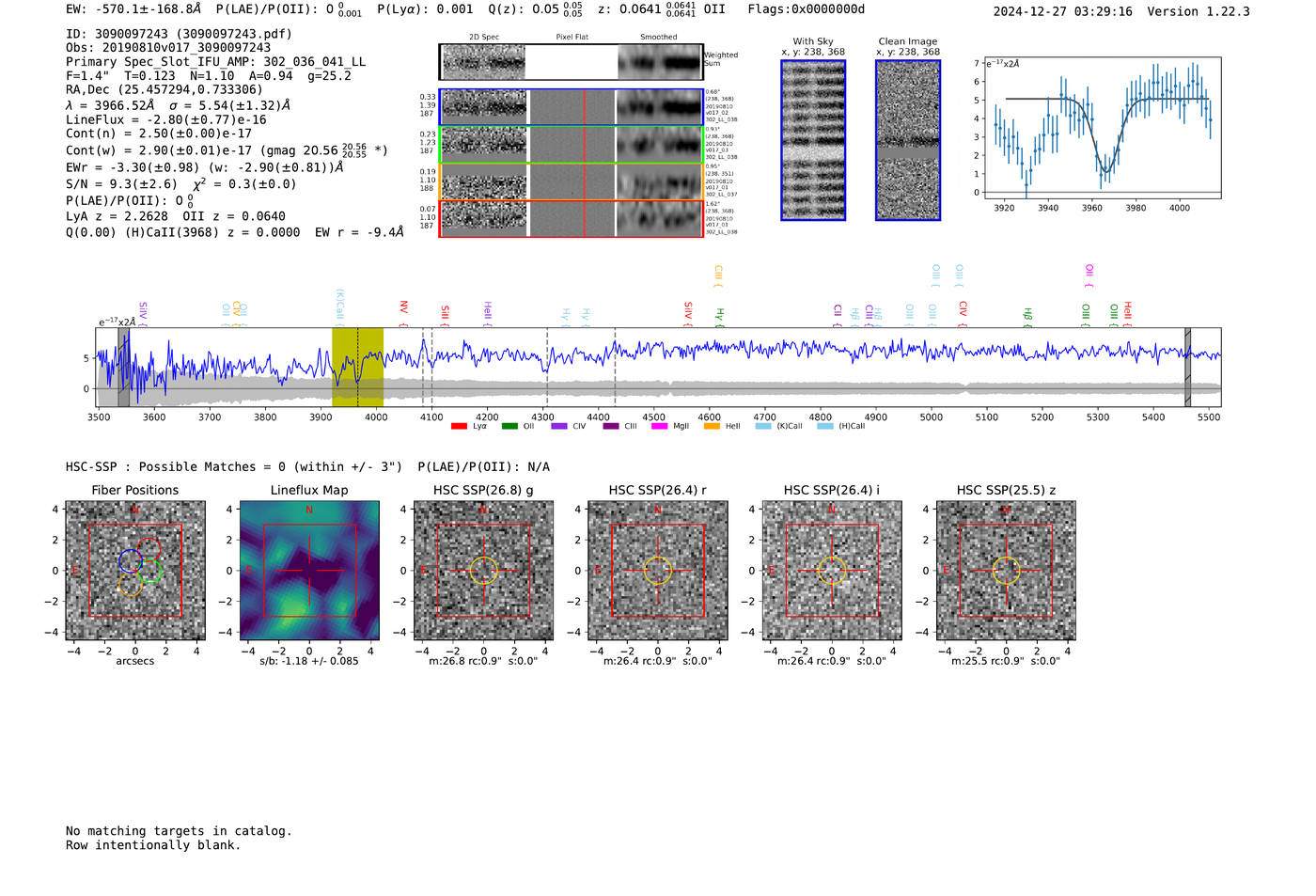Click the purple HeII line marker
Screen dimensions: 1316x896
click(487, 314)
